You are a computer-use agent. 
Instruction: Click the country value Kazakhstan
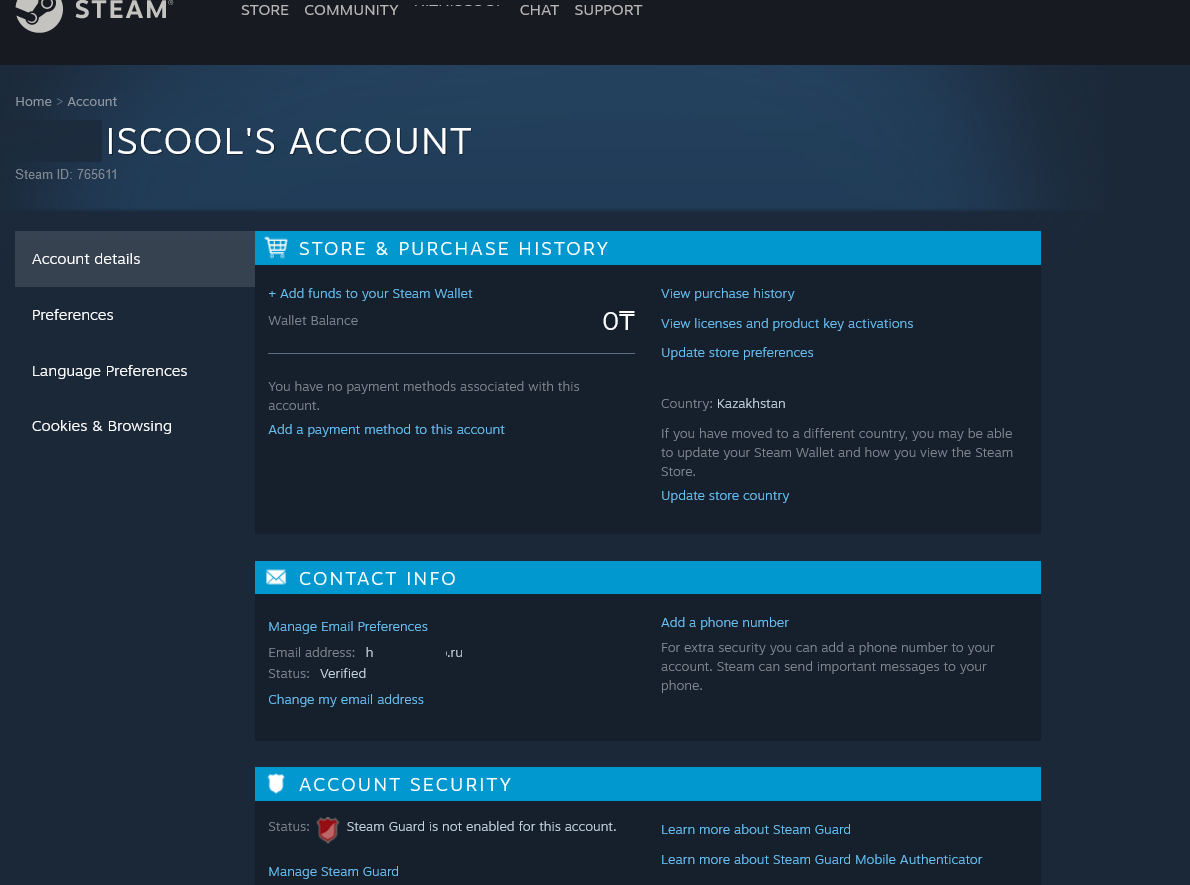[751, 404]
